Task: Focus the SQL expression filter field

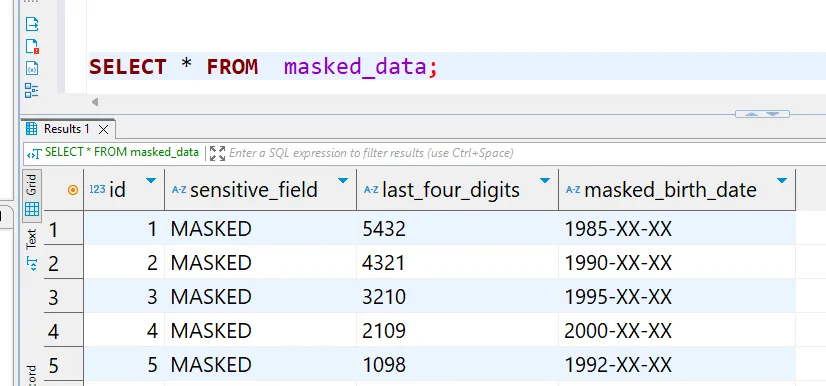Action: 526,153
